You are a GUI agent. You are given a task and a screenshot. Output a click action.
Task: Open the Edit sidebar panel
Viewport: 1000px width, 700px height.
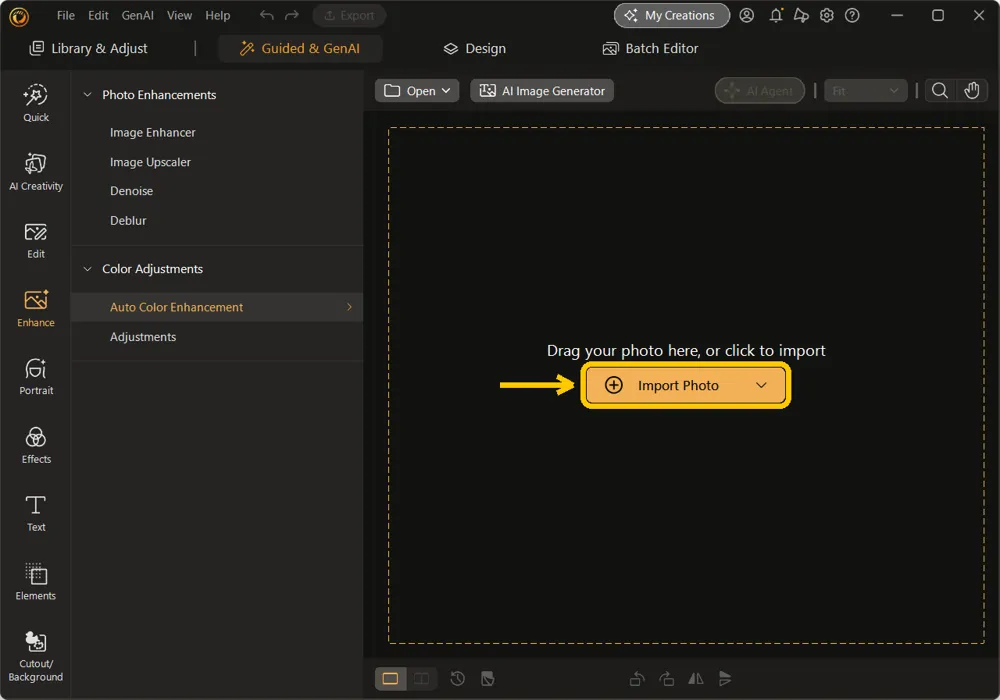(36, 240)
